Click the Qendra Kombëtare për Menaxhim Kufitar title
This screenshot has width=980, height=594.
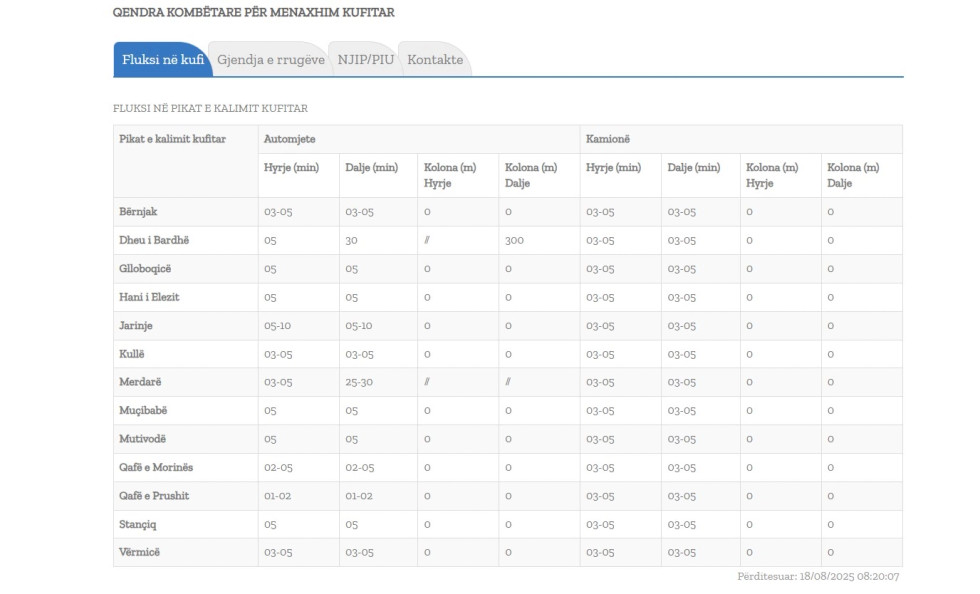pyautogui.click(x=254, y=13)
